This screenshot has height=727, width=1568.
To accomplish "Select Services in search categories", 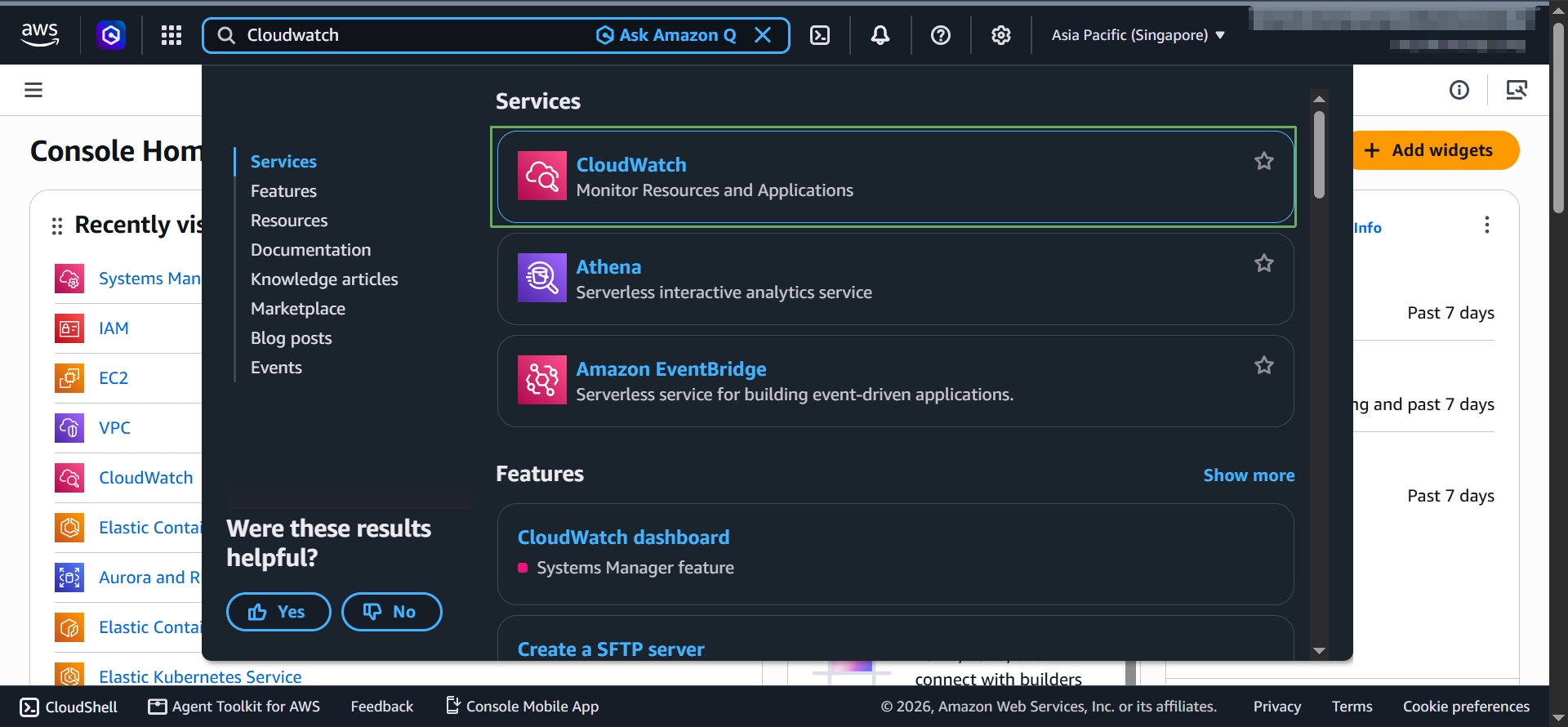I will click(x=283, y=162).
